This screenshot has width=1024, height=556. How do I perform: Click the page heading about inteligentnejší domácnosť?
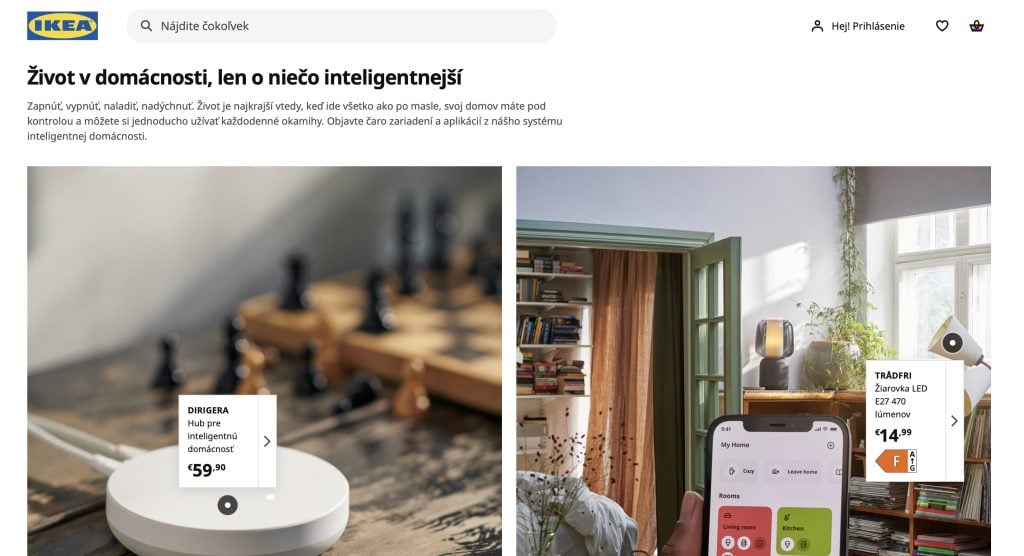click(x=244, y=77)
